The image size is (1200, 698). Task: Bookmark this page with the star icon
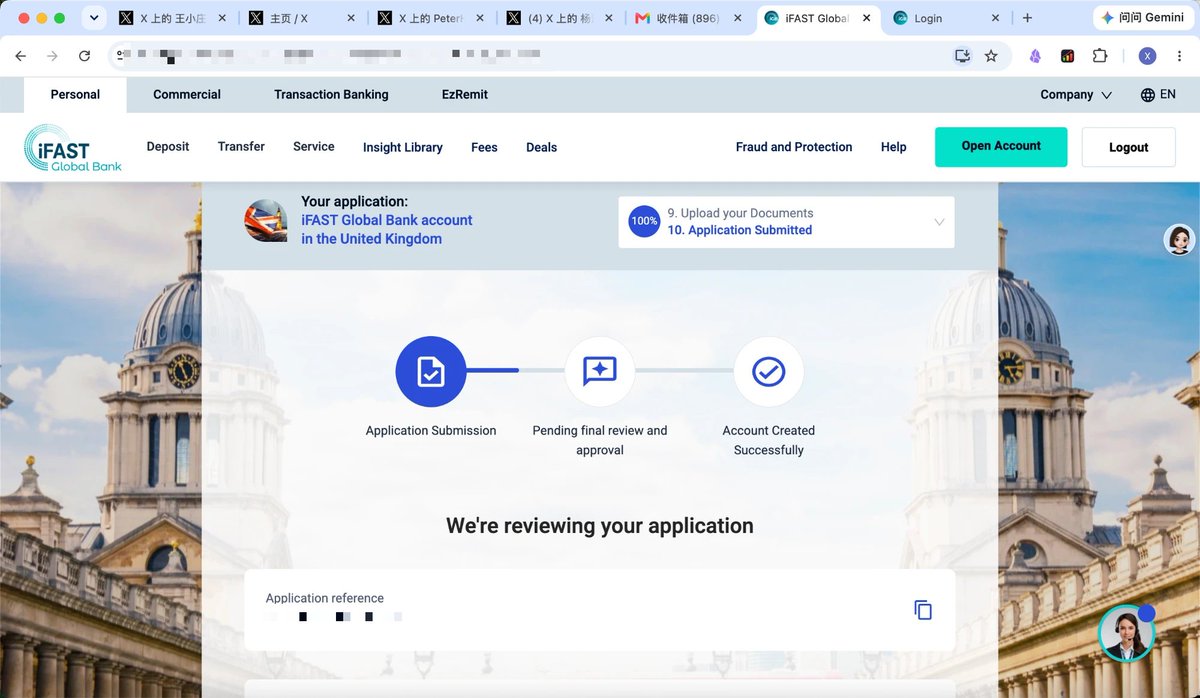click(x=991, y=56)
